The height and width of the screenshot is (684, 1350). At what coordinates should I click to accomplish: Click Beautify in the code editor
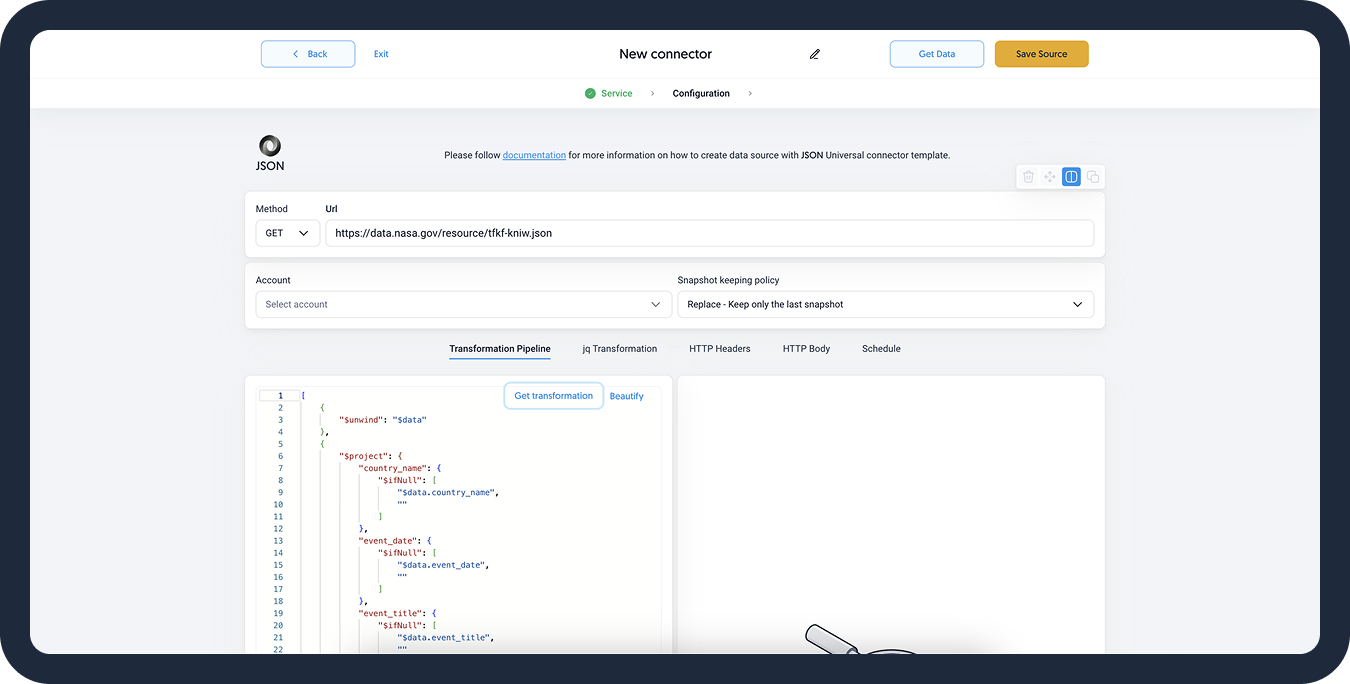tap(626, 396)
